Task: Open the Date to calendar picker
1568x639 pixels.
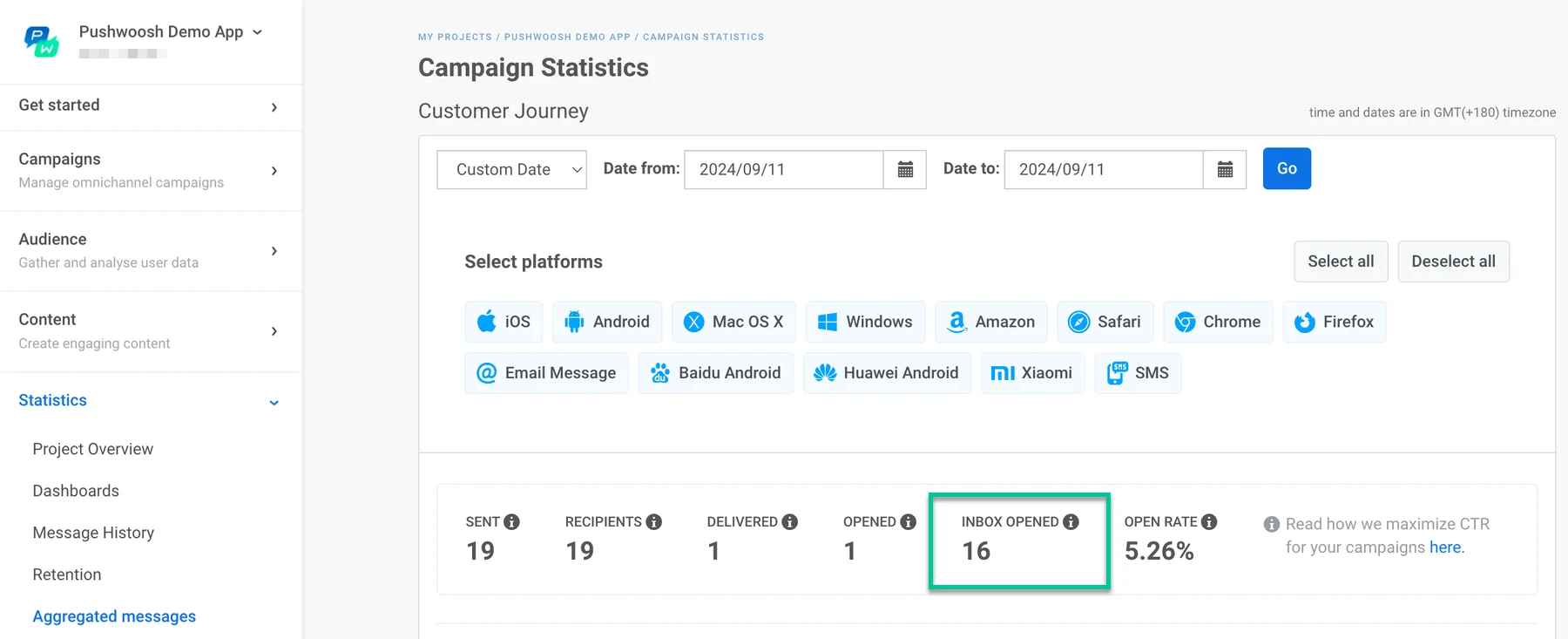Action: tap(1225, 169)
